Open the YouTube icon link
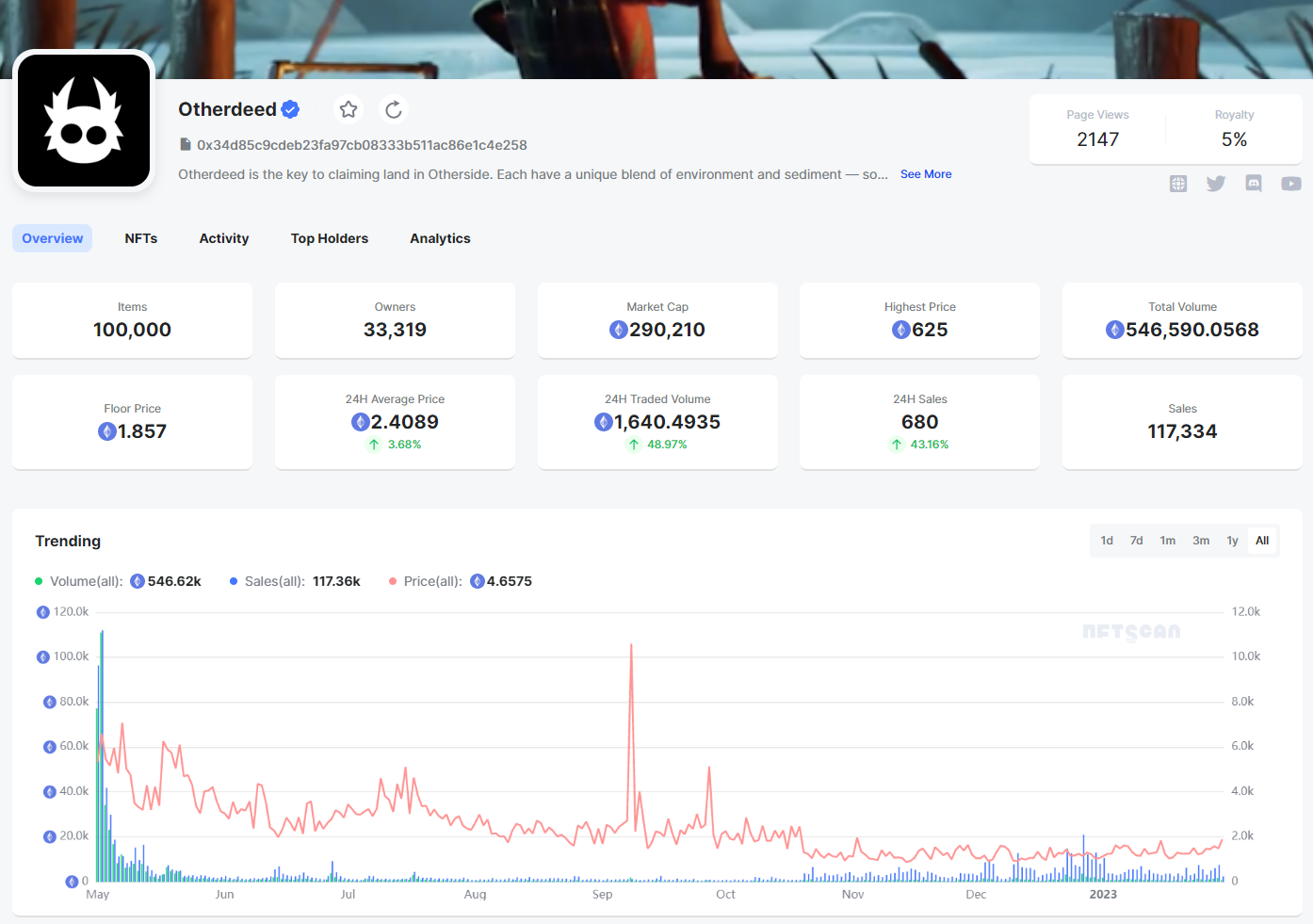 (x=1291, y=184)
